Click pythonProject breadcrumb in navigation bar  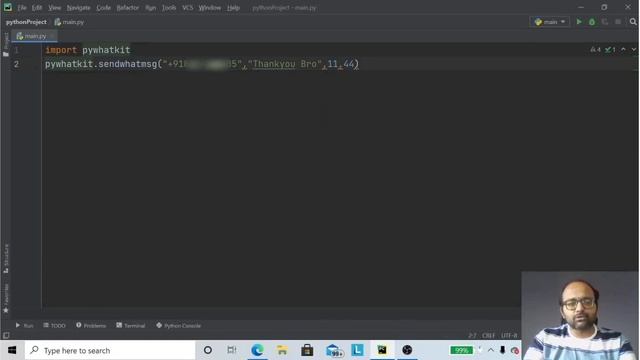point(26,22)
